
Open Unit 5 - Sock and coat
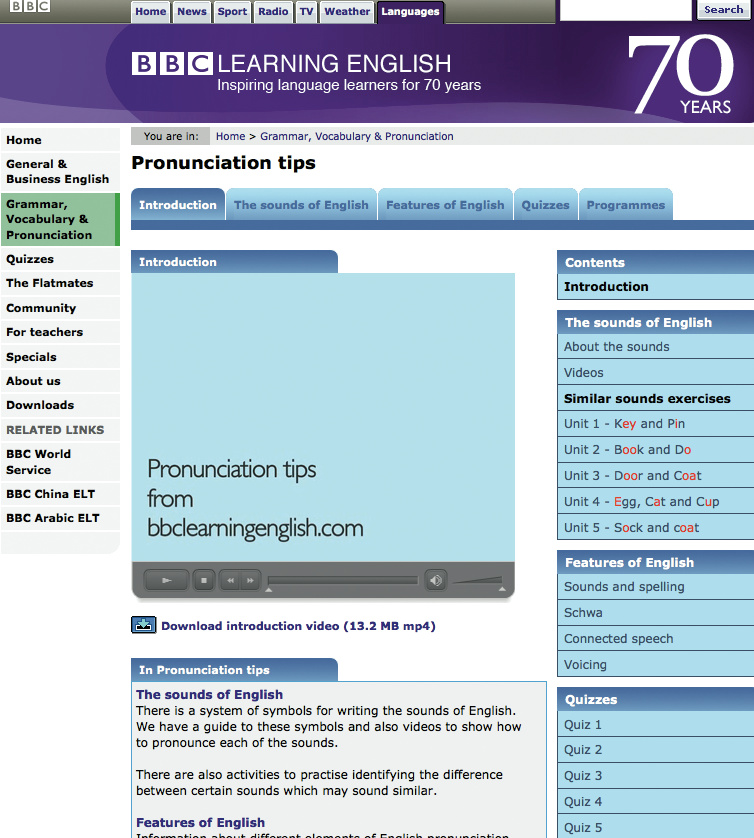(656, 527)
